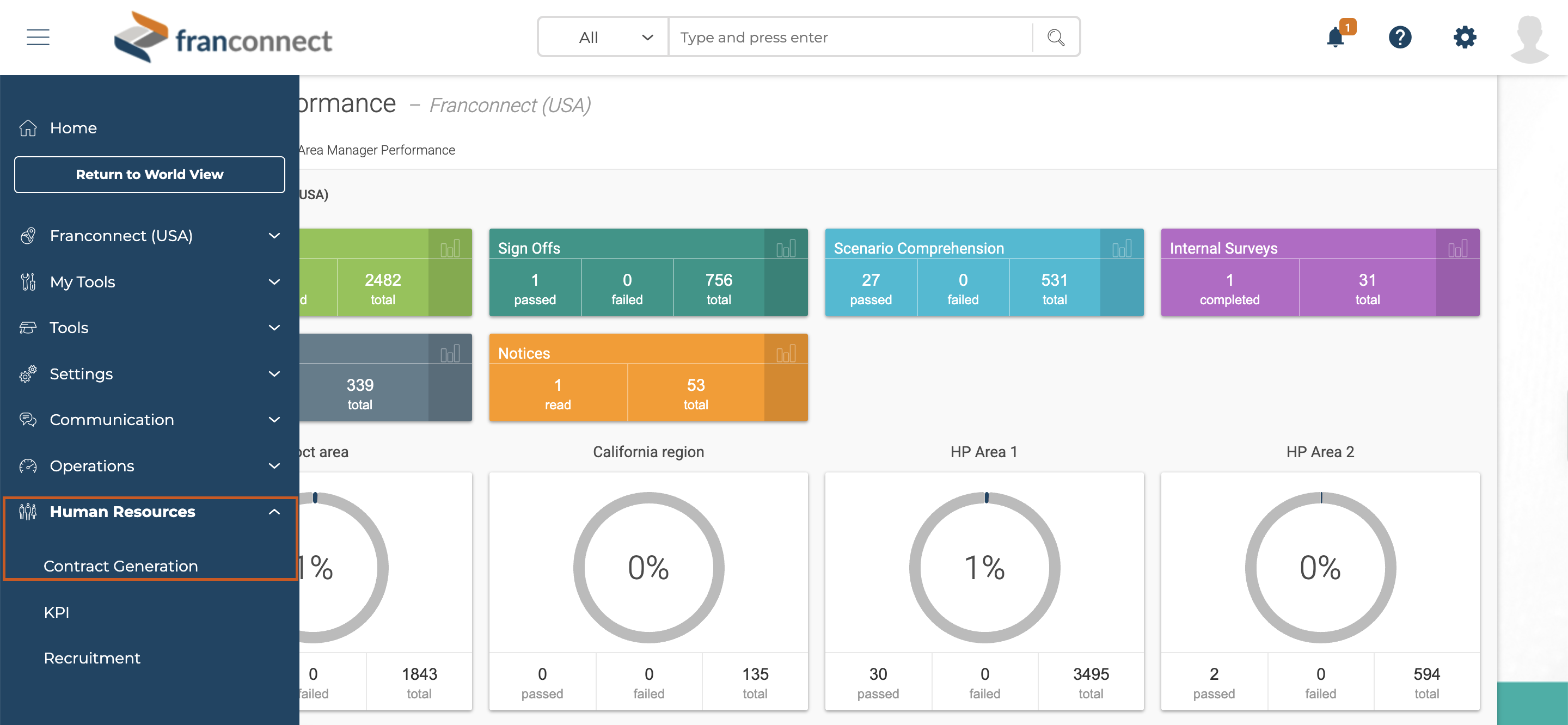Open the KPI submenu item
This screenshot has width=1568, height=725.
[x=57, y=612]
